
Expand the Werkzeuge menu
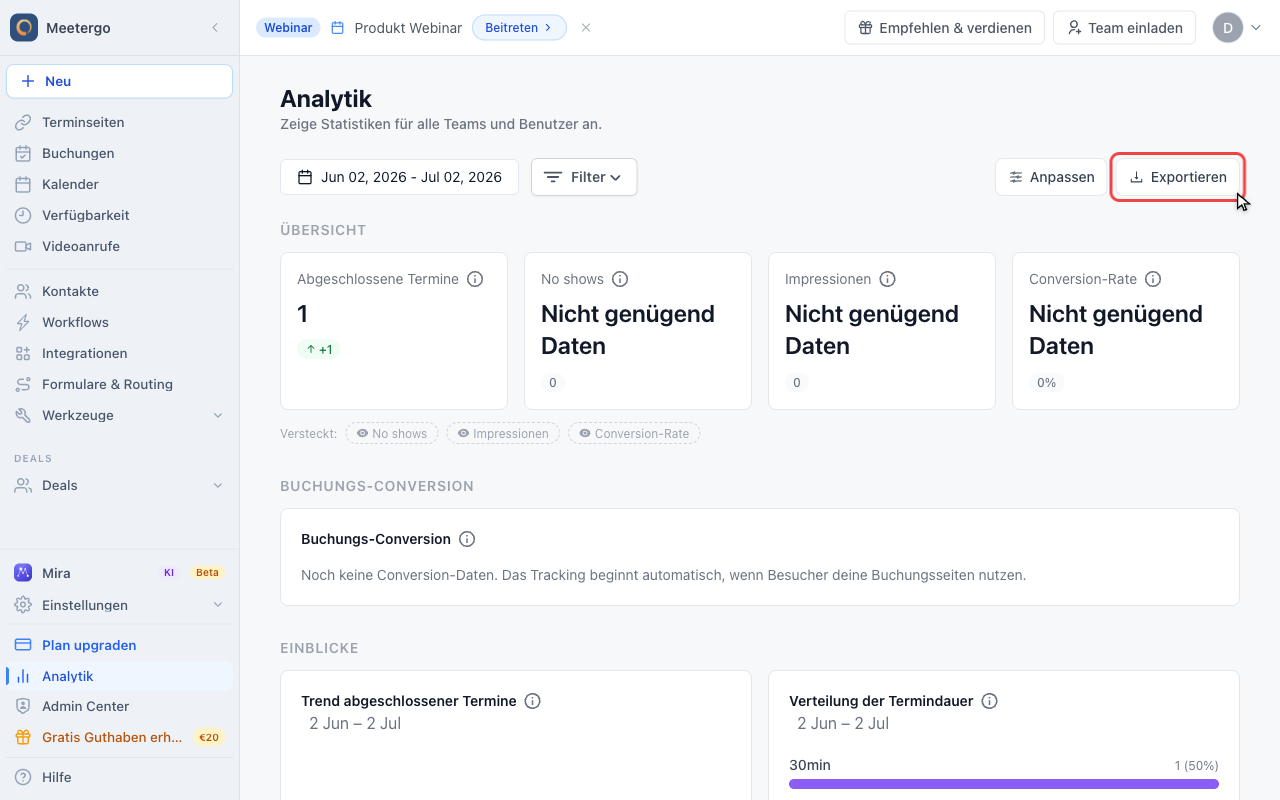(x=218, y=415)
